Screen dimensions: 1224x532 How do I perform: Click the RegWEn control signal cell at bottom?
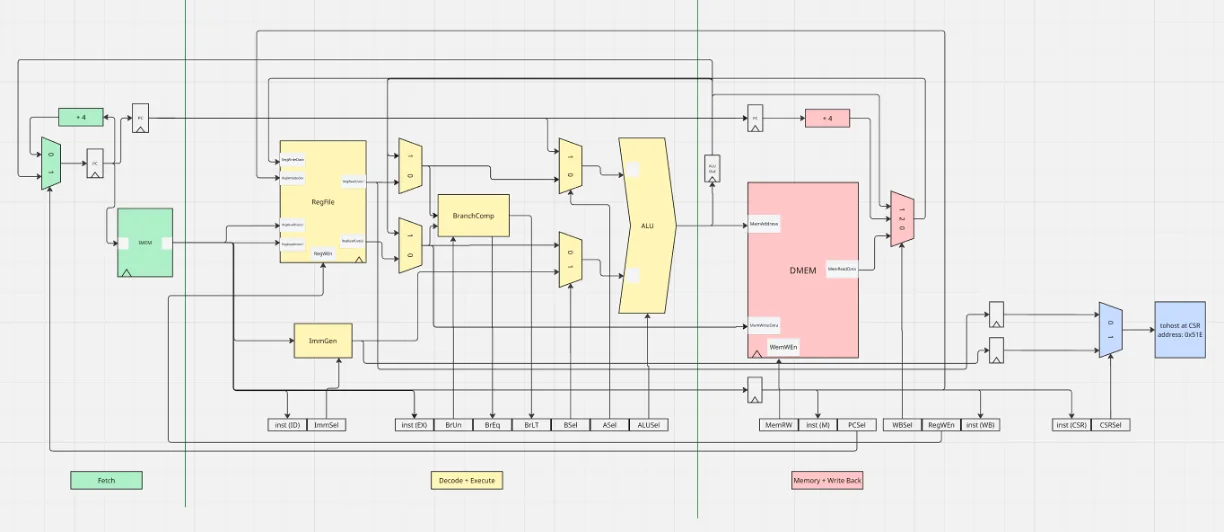pyautogui.click(x=941, y=425)
